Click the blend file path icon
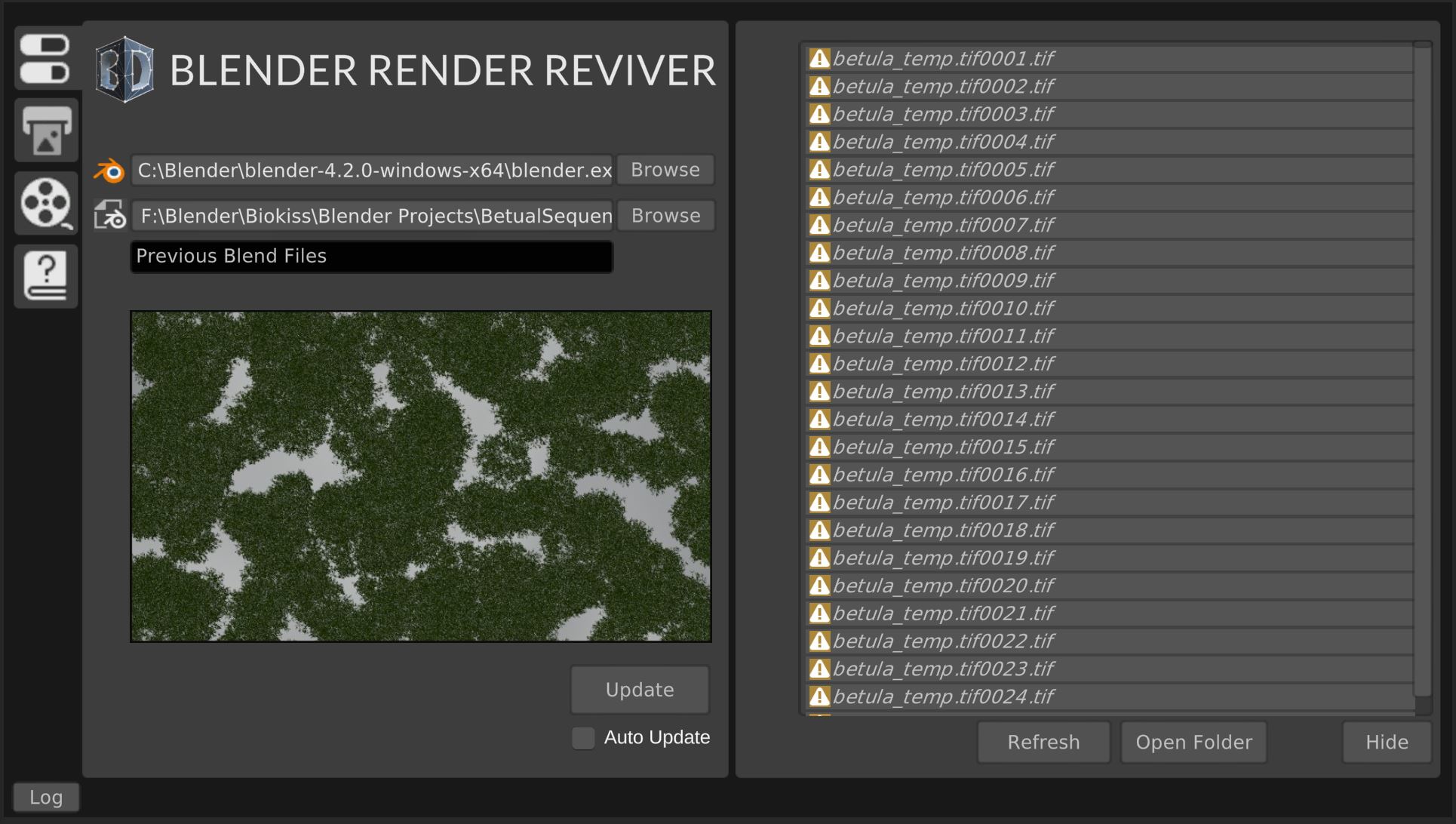Screen dimensions: 1456x824 pos(109,215)
